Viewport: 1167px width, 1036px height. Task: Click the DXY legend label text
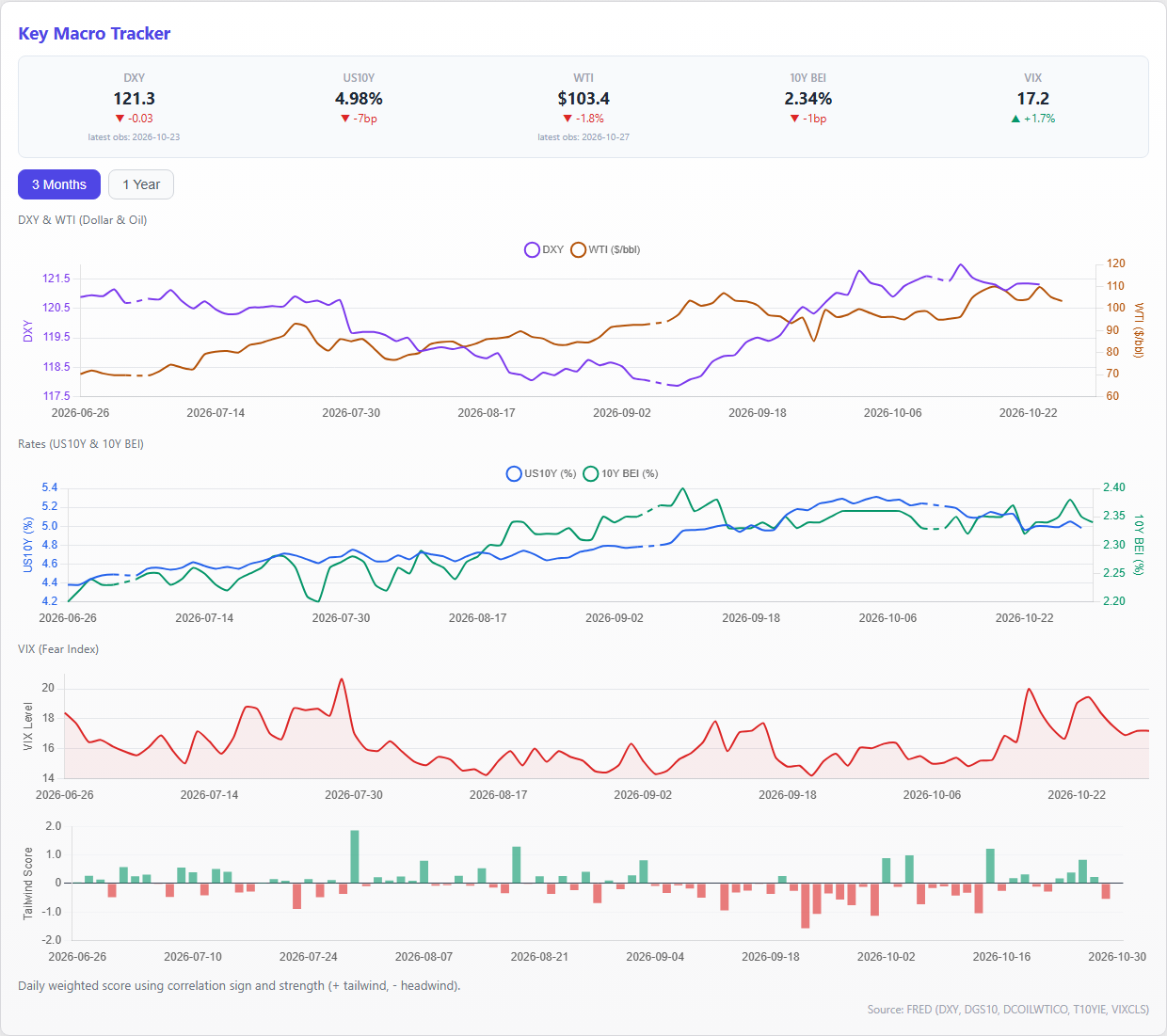pos(552,249)
